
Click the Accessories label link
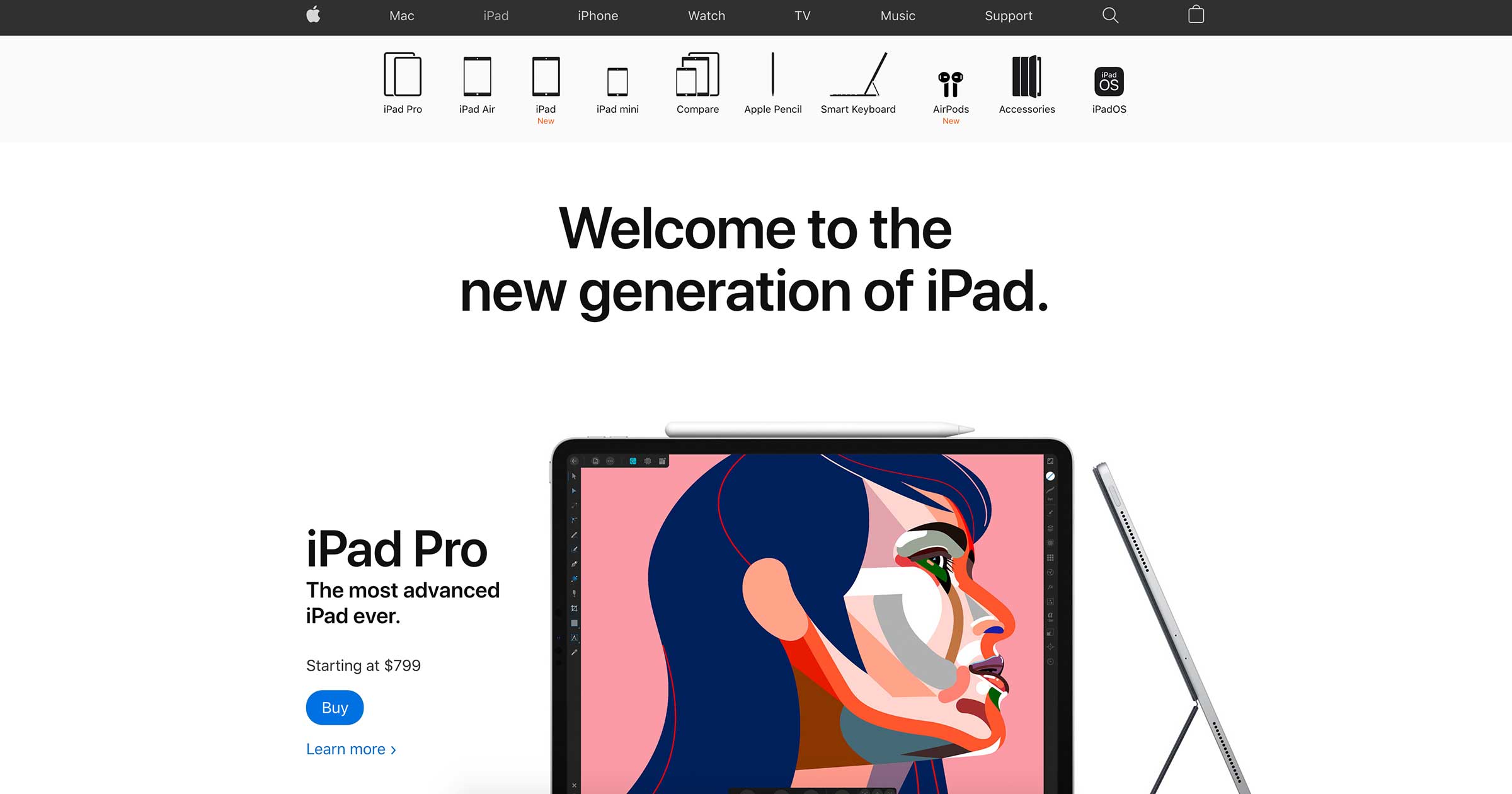click(1027, 109)
